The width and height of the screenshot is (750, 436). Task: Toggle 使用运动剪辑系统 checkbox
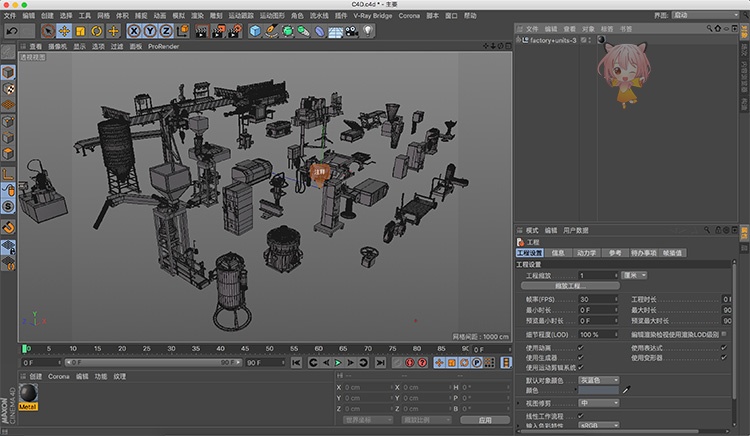click(580, 368)
